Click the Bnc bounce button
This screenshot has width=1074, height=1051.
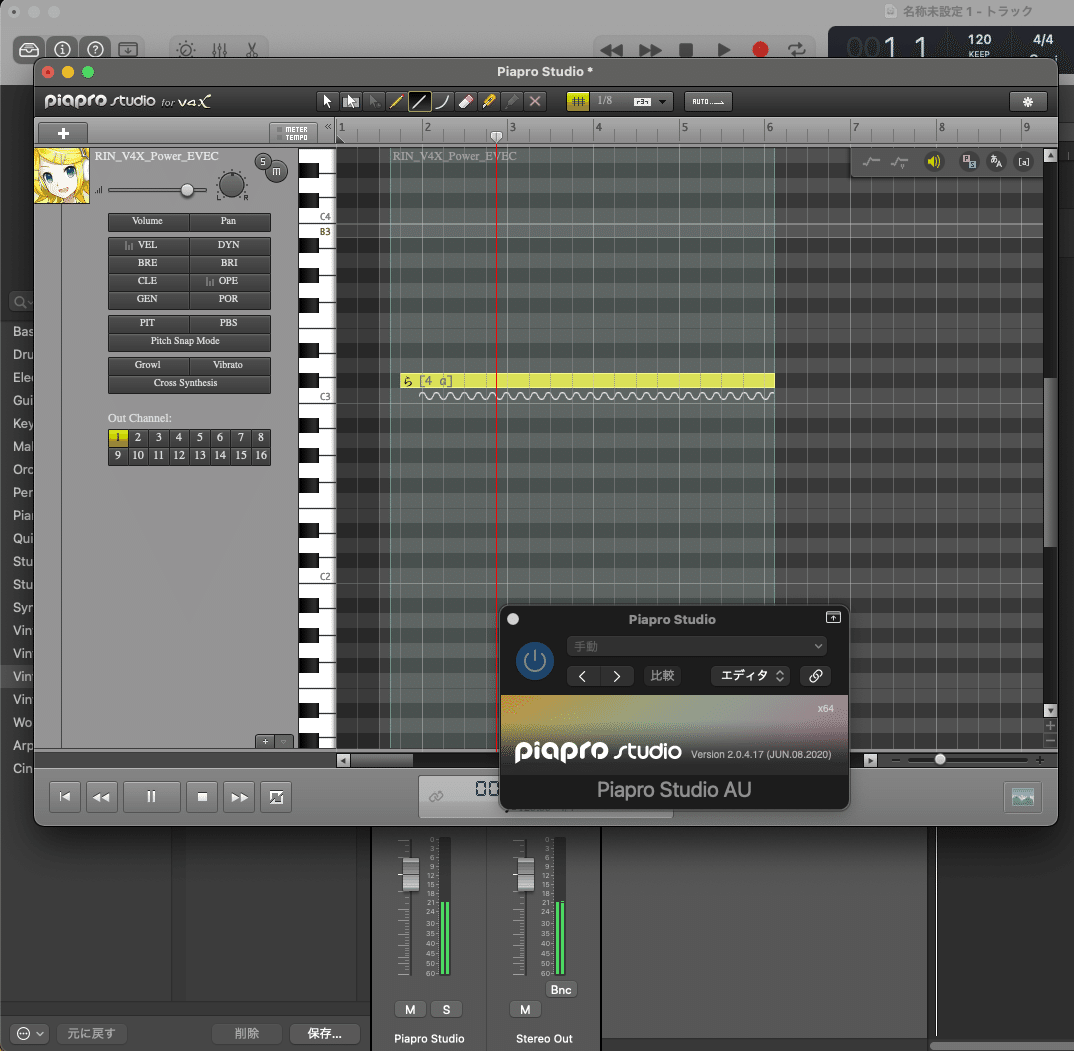[x=561, y=989]
